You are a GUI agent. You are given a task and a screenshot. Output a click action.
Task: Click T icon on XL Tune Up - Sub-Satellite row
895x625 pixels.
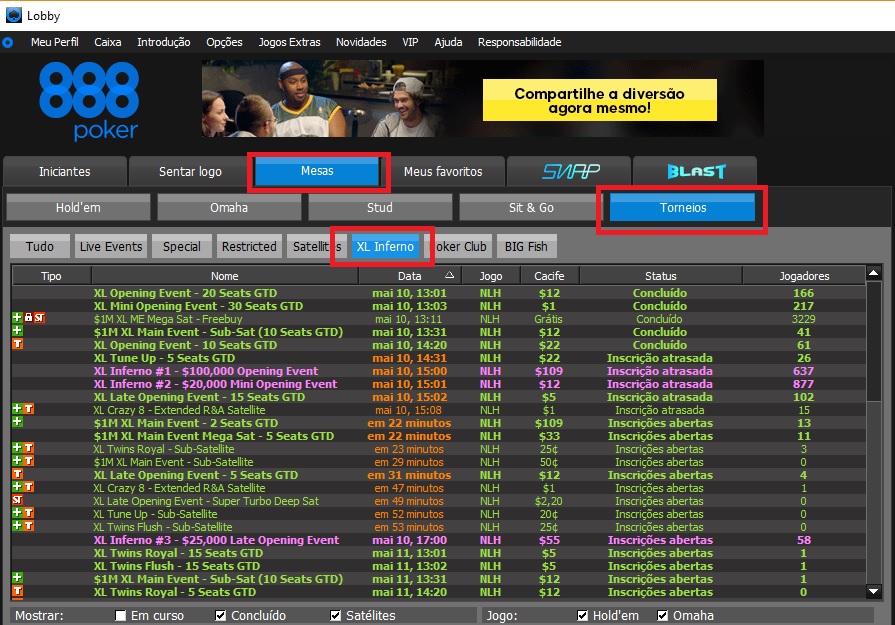29,513
